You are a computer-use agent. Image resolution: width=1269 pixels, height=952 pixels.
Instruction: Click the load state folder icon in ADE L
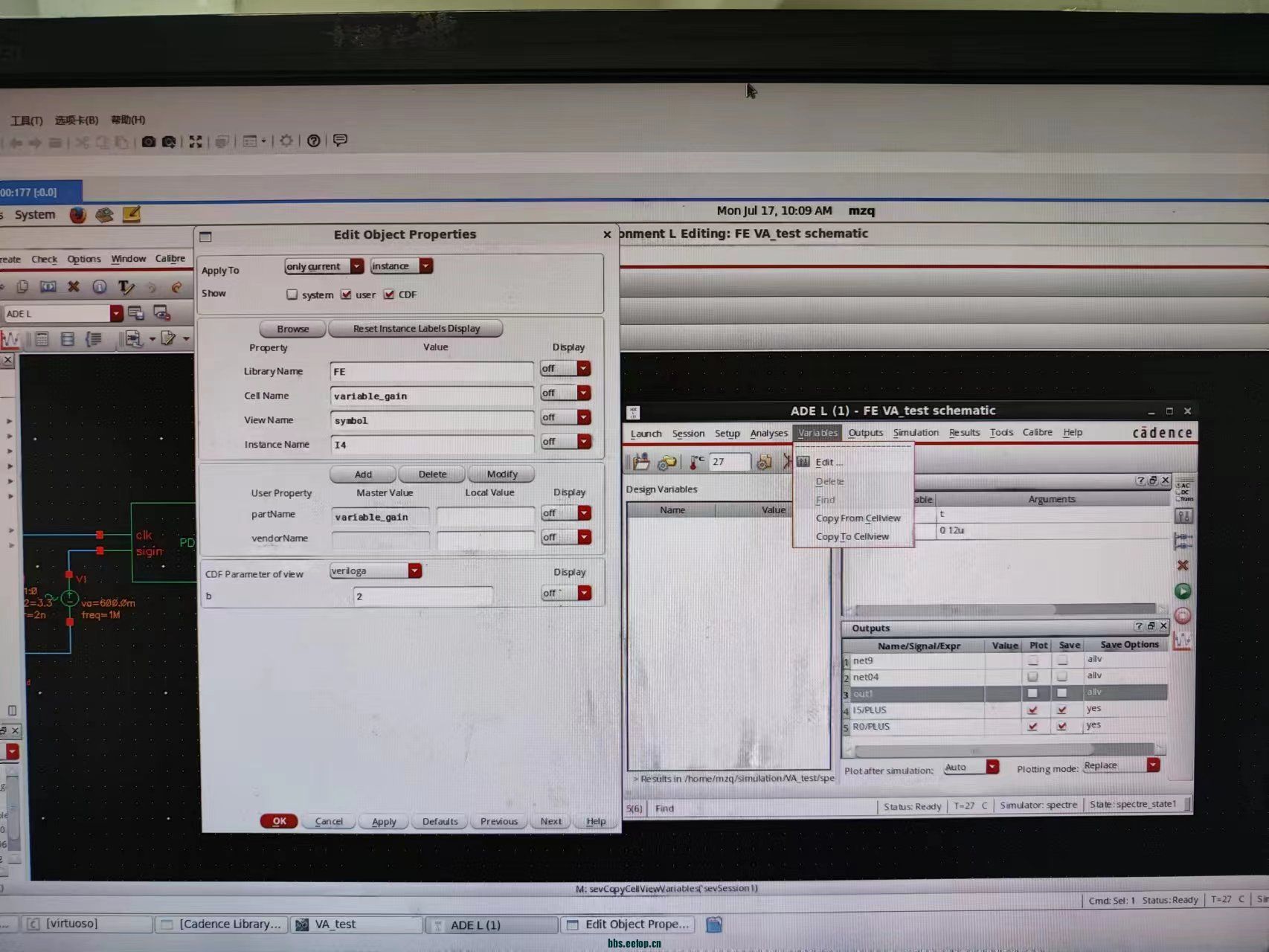641,462
